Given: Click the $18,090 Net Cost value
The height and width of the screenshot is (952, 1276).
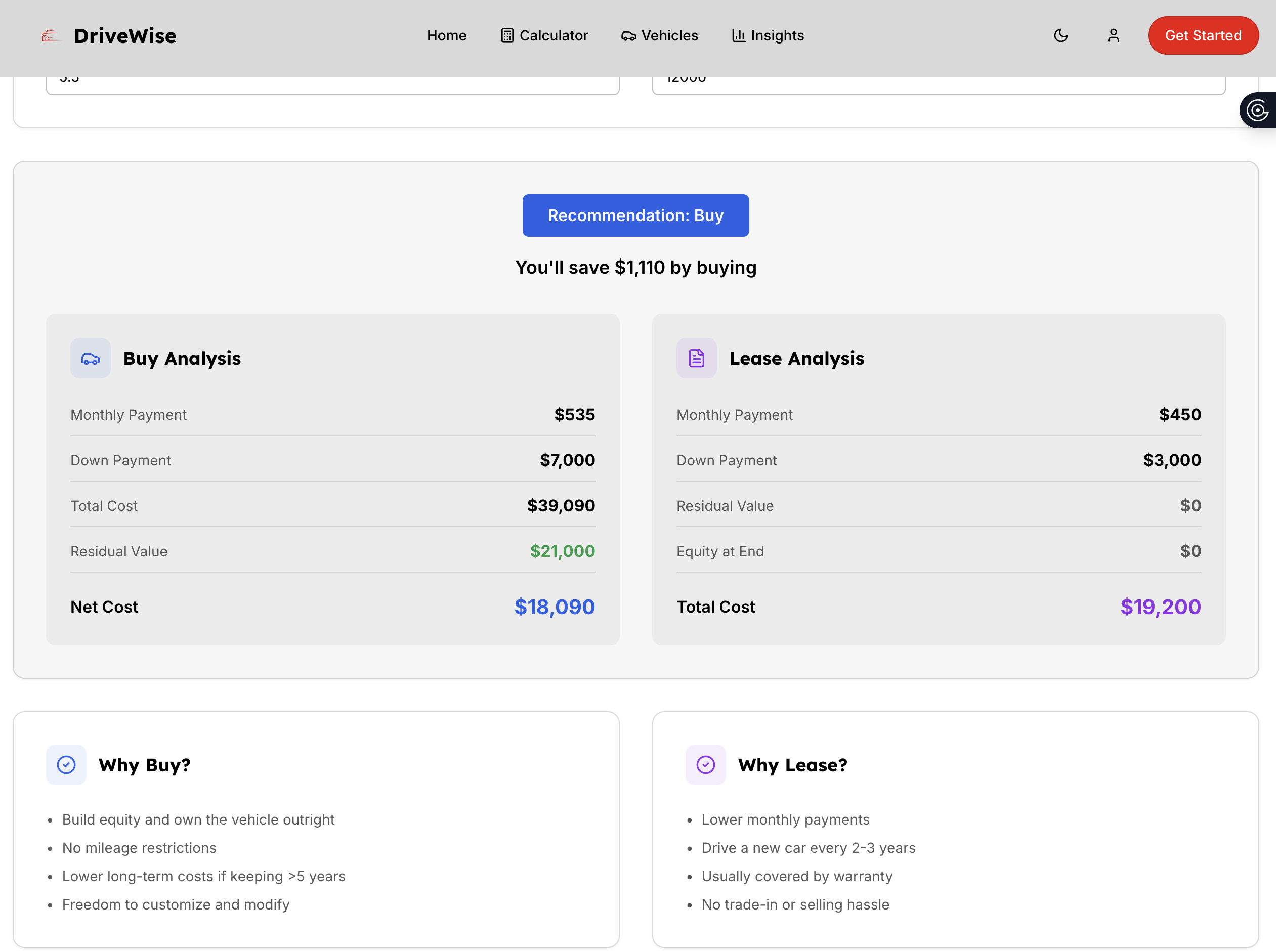Looking at the screenshot, I should [x=554, y=607].
